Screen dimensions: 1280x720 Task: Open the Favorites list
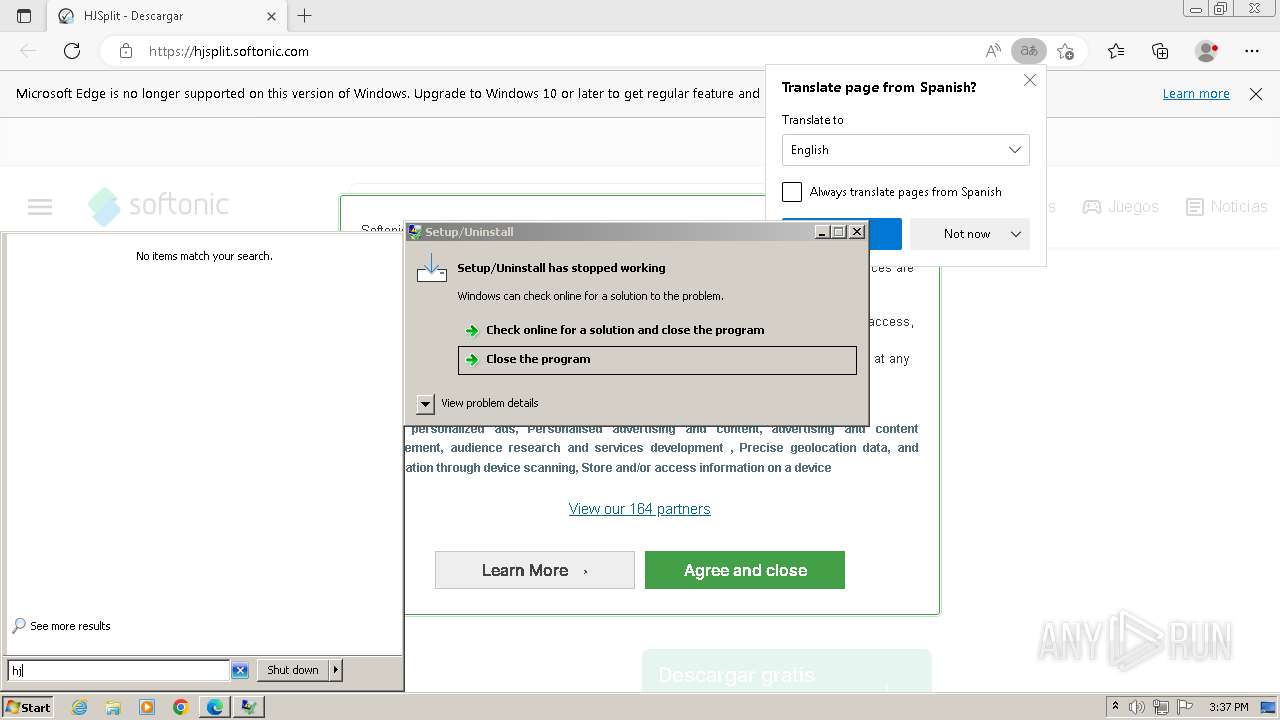pos(1116,51)
